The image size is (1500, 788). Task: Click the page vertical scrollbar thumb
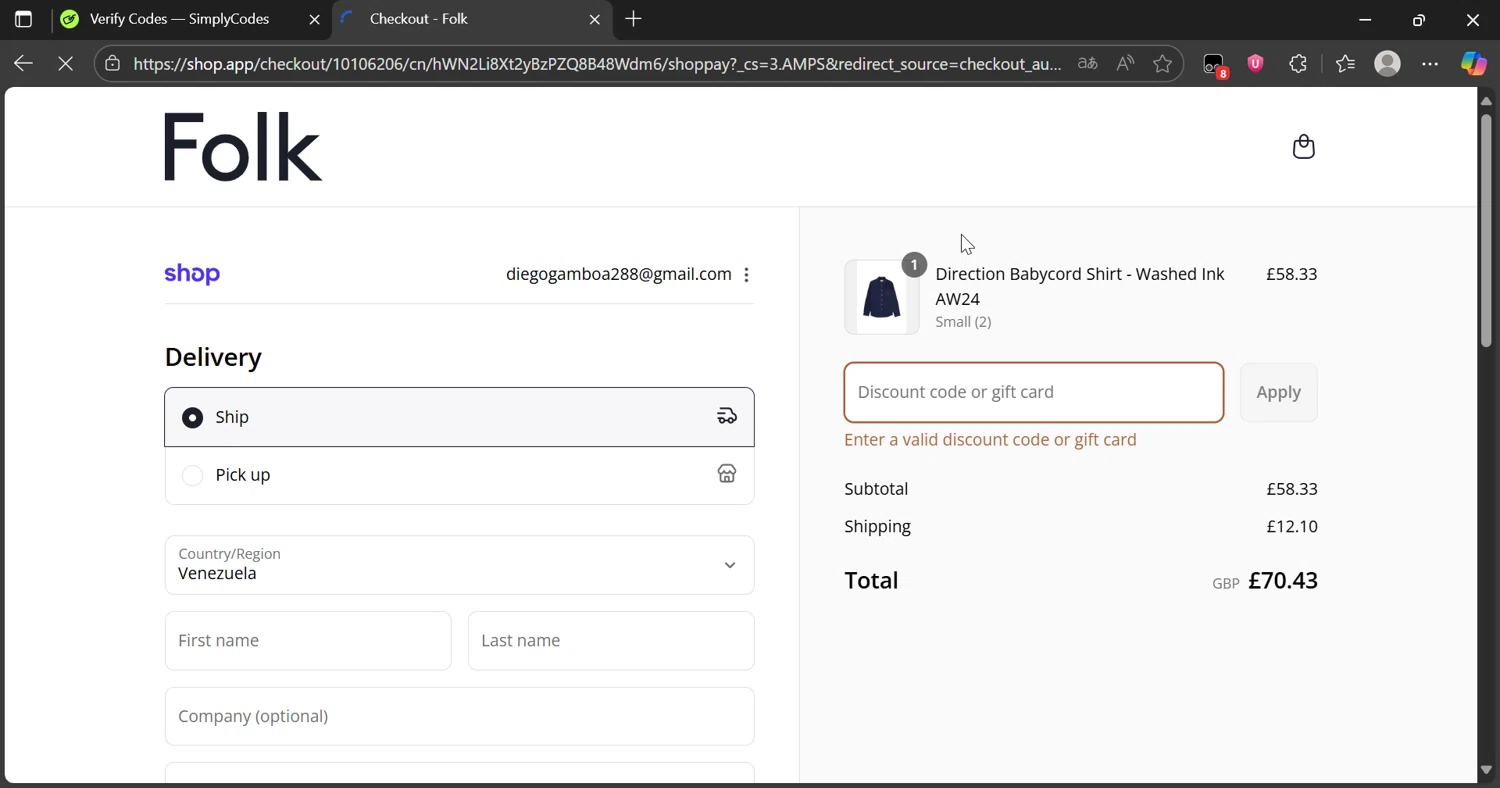1486,230
